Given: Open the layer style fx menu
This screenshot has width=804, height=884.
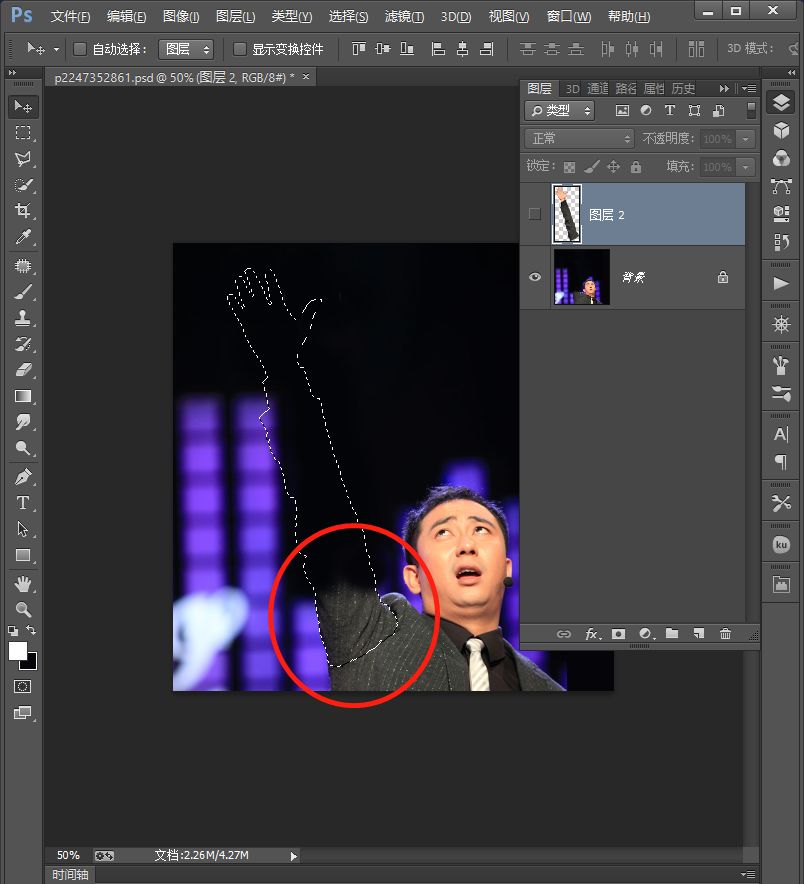Looking at the screenshot, I should [593, 634].
